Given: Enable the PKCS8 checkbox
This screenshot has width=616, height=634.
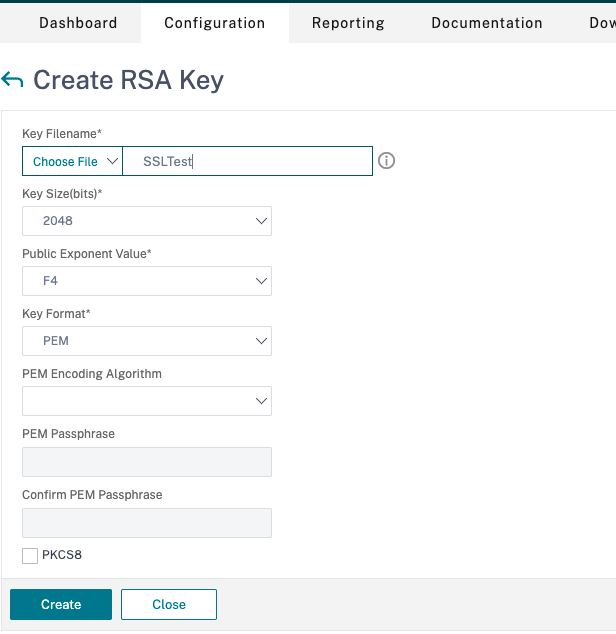Looking at the screenshot, I should 30,555.
